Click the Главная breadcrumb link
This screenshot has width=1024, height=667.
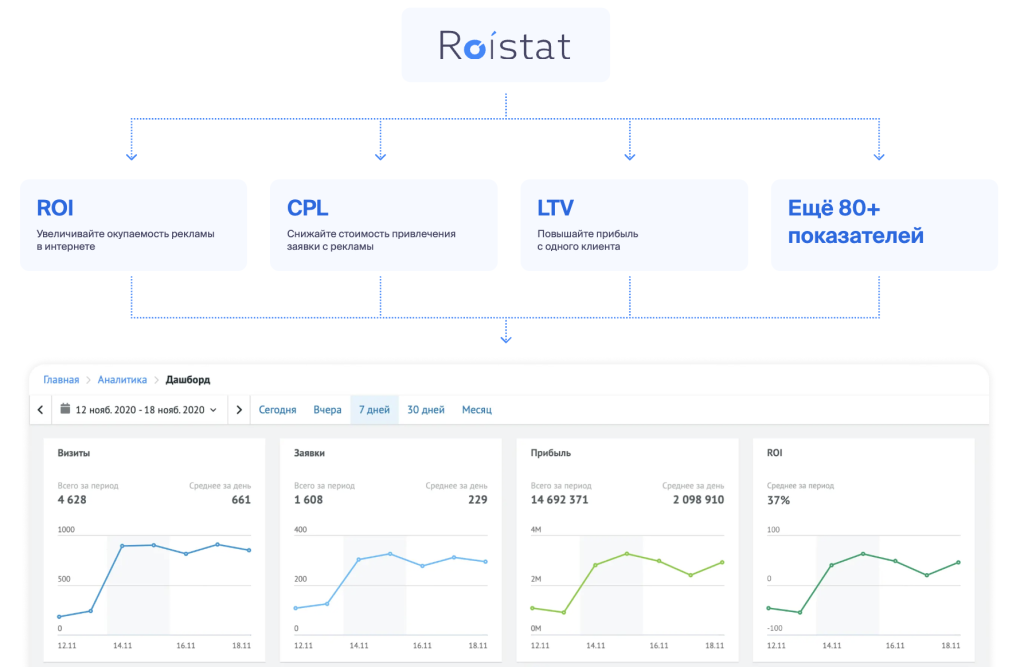(60, 380)
